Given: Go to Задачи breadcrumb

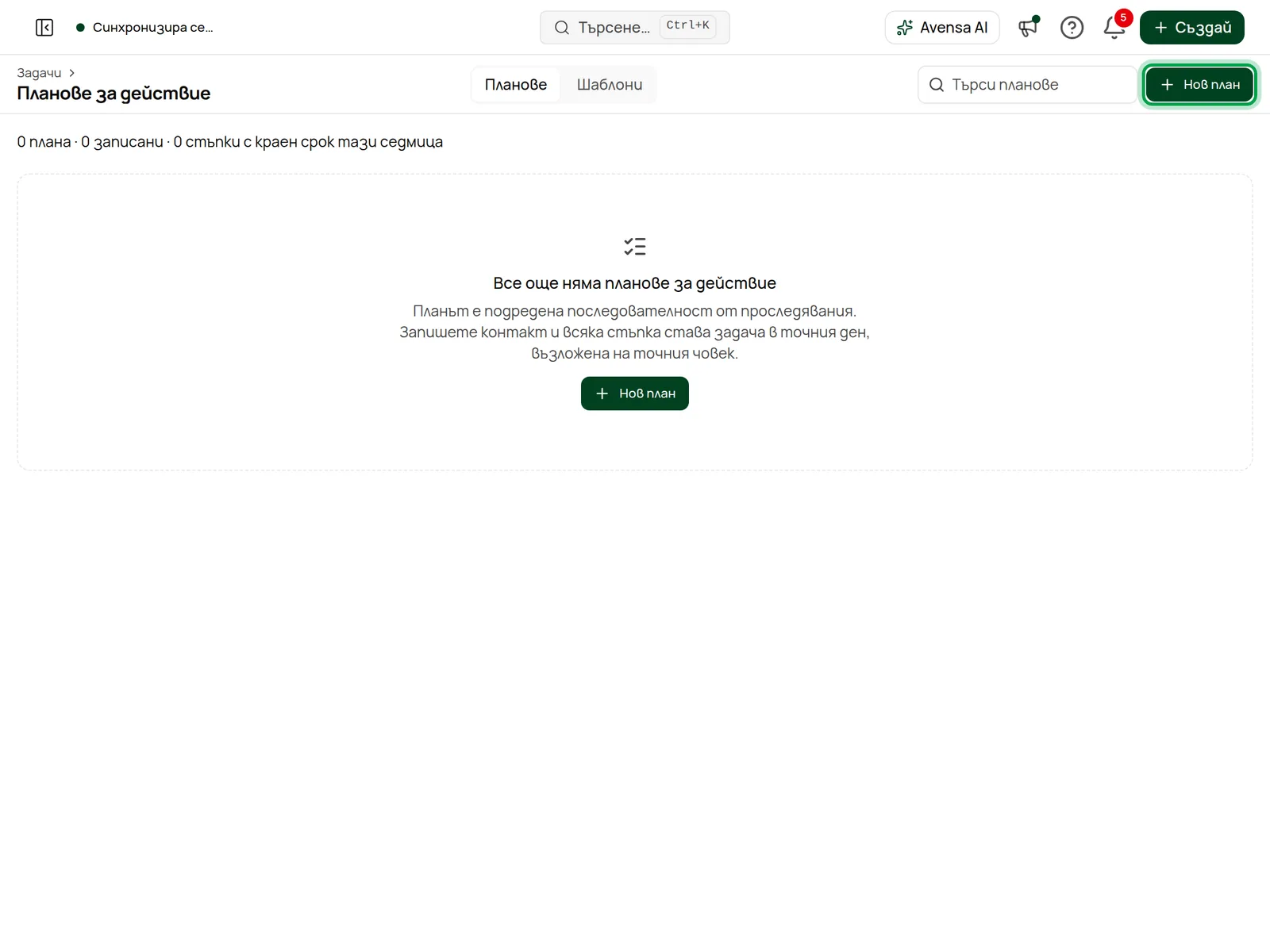Looking at the screenshot, I should 39,73.
